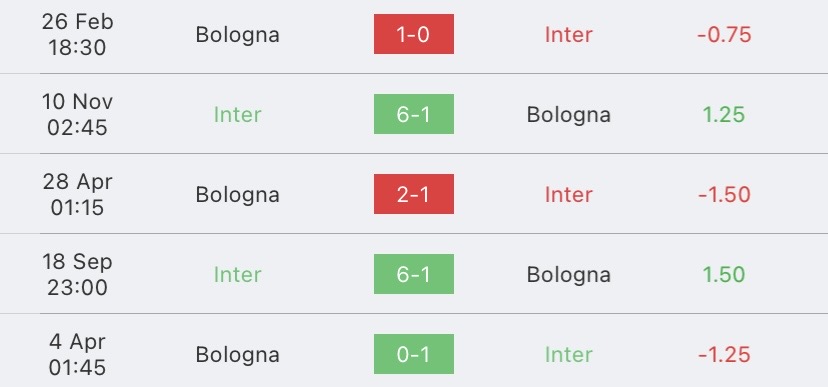This screenshot has width=828, height=387.
Task: Select green Inter in the 18 Sep match
Action: click(x=237, y=275)
